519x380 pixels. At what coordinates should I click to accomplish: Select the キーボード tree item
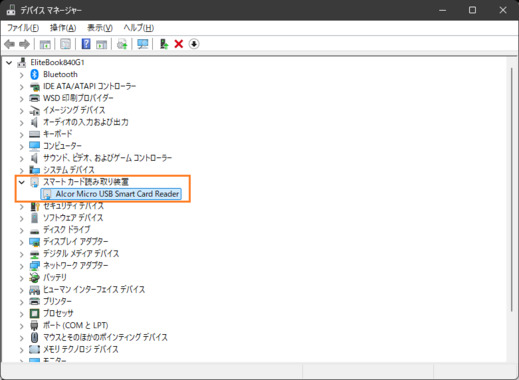click(x=57, y=134)
